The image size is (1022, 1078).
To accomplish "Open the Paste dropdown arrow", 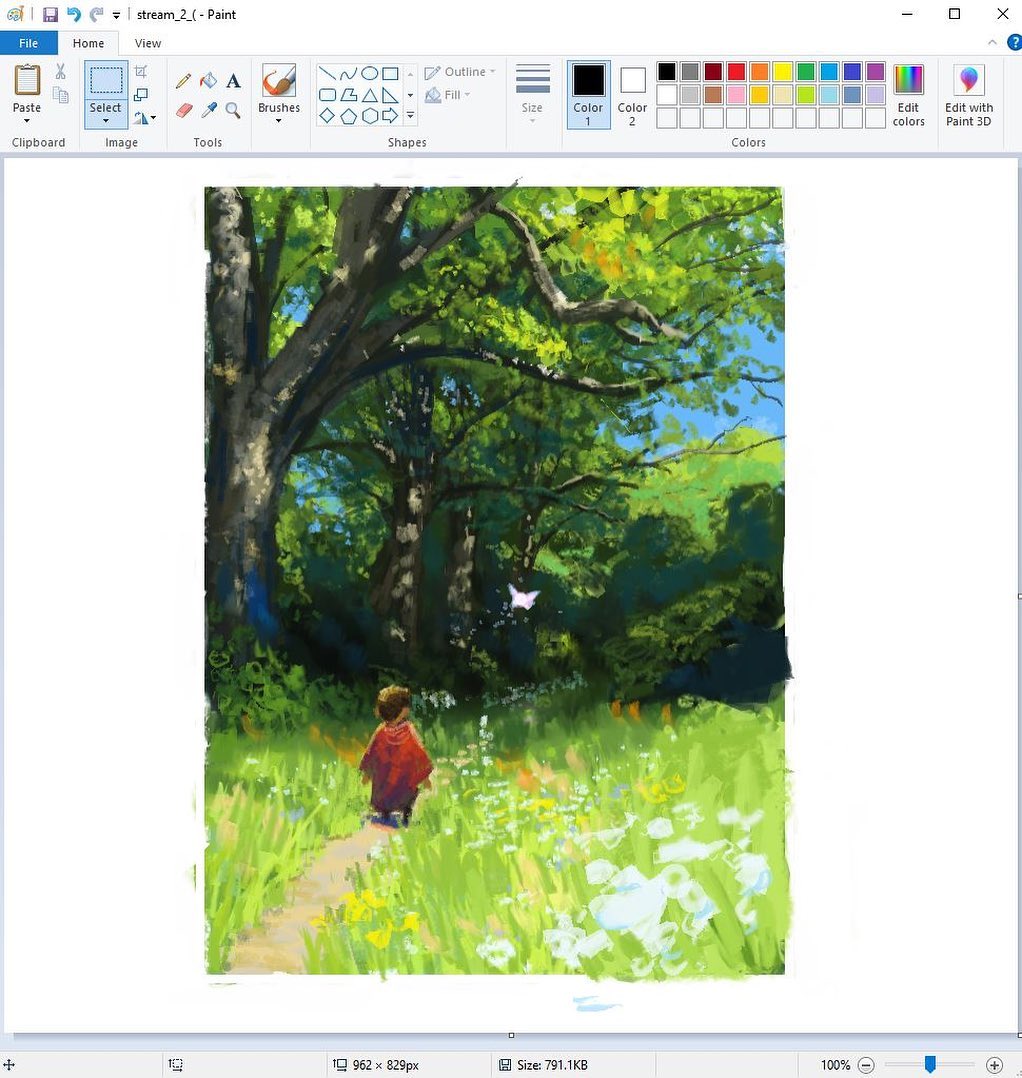I will pos(27,121).
